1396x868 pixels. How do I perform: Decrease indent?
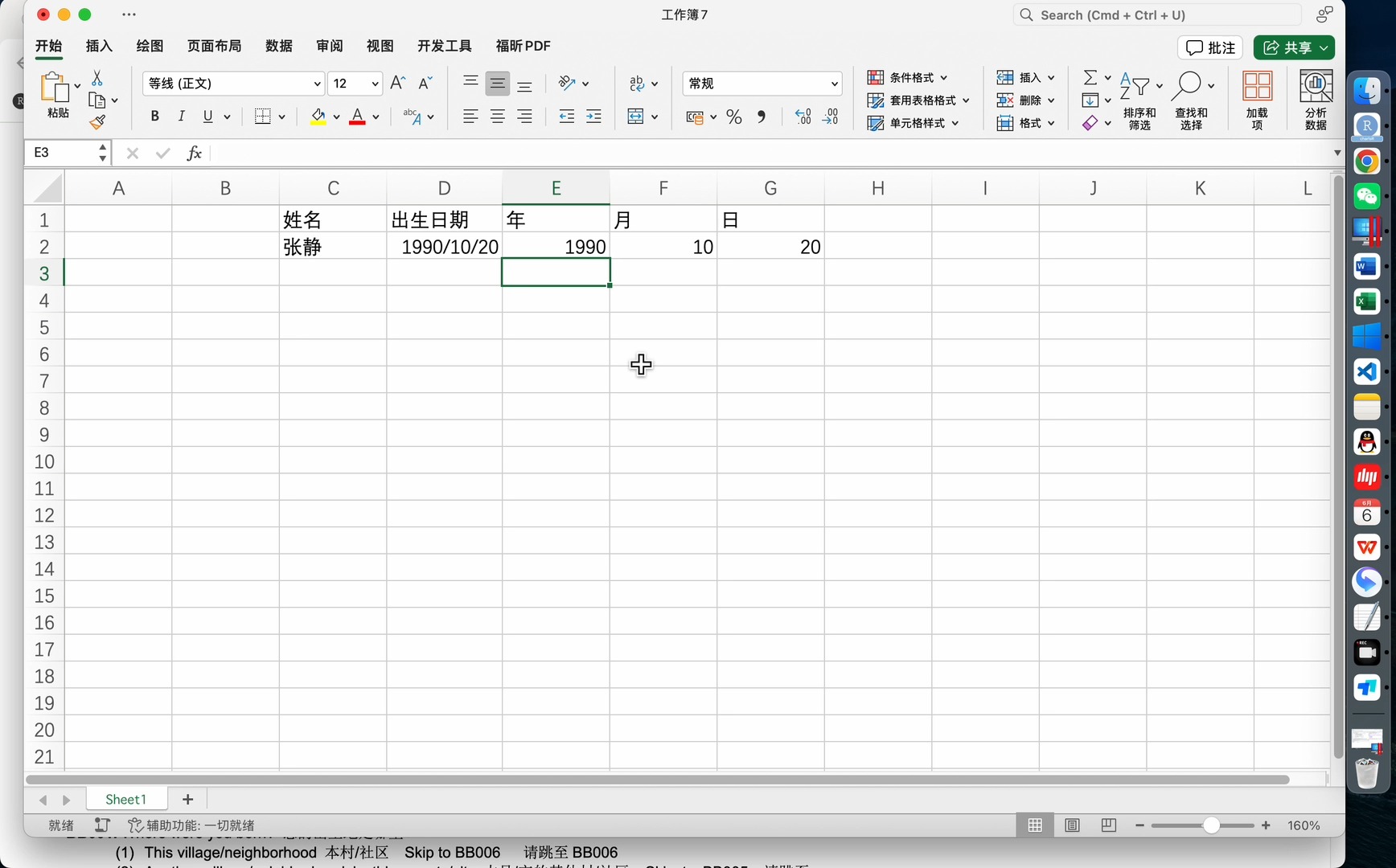(x=567, y=117)
